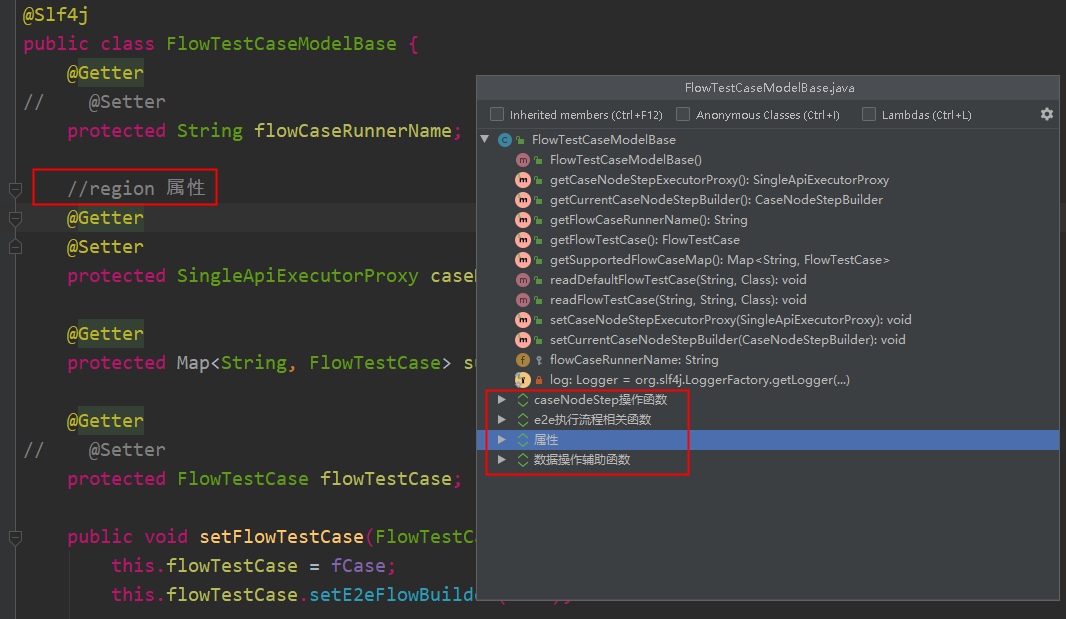
Task: Click the region icon of 数据操作辅助函数
Action: click(x=522, y=459)
